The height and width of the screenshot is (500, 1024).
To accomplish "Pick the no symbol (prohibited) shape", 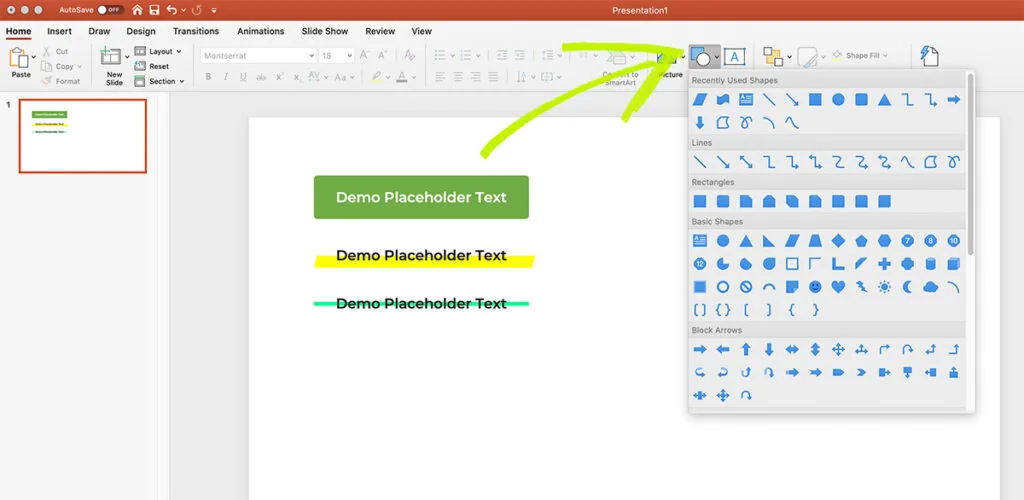I will click(x=746, y=287).
